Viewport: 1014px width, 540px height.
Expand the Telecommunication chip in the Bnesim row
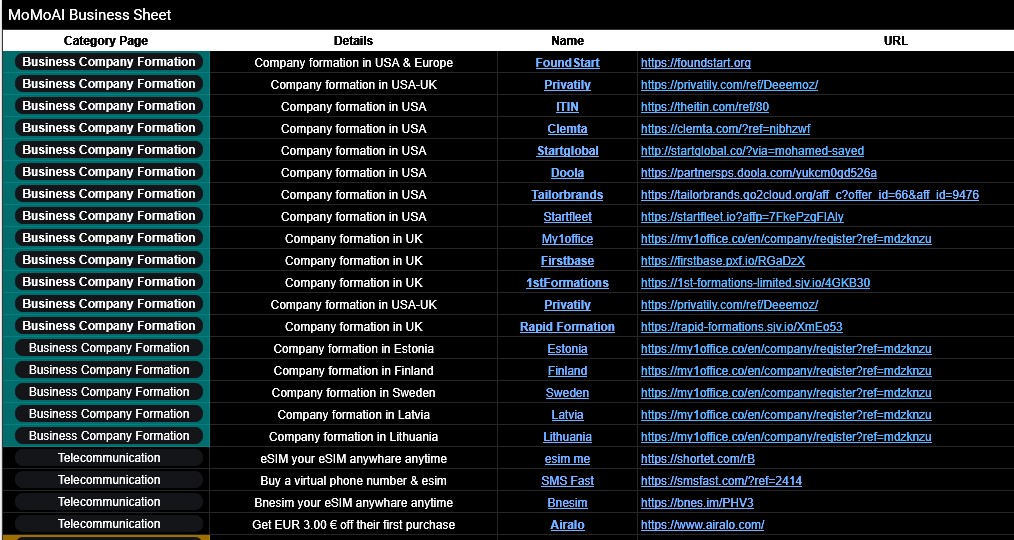[x=109, y=502]
